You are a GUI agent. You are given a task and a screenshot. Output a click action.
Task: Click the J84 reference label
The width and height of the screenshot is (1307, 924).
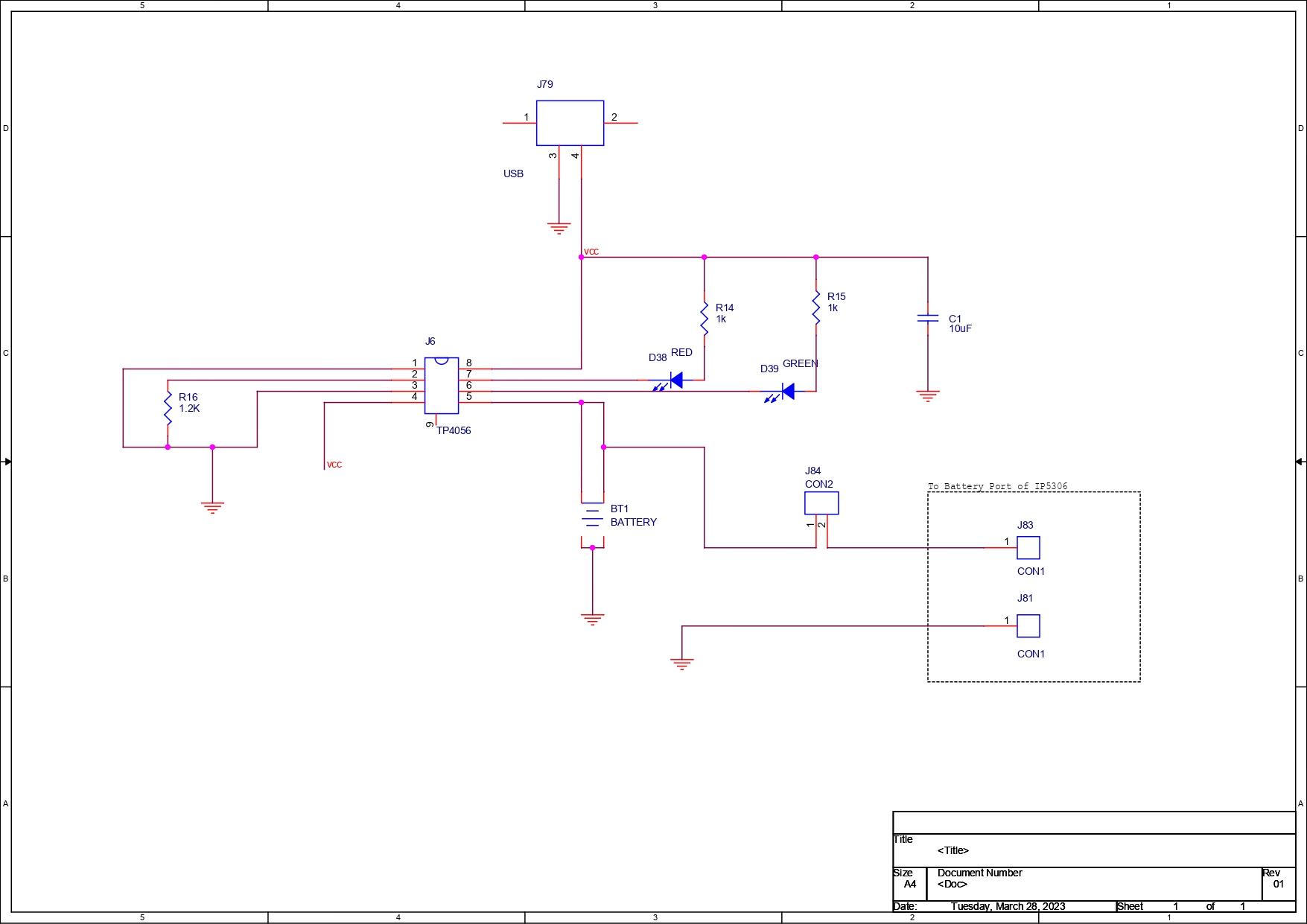pos(813,471)
